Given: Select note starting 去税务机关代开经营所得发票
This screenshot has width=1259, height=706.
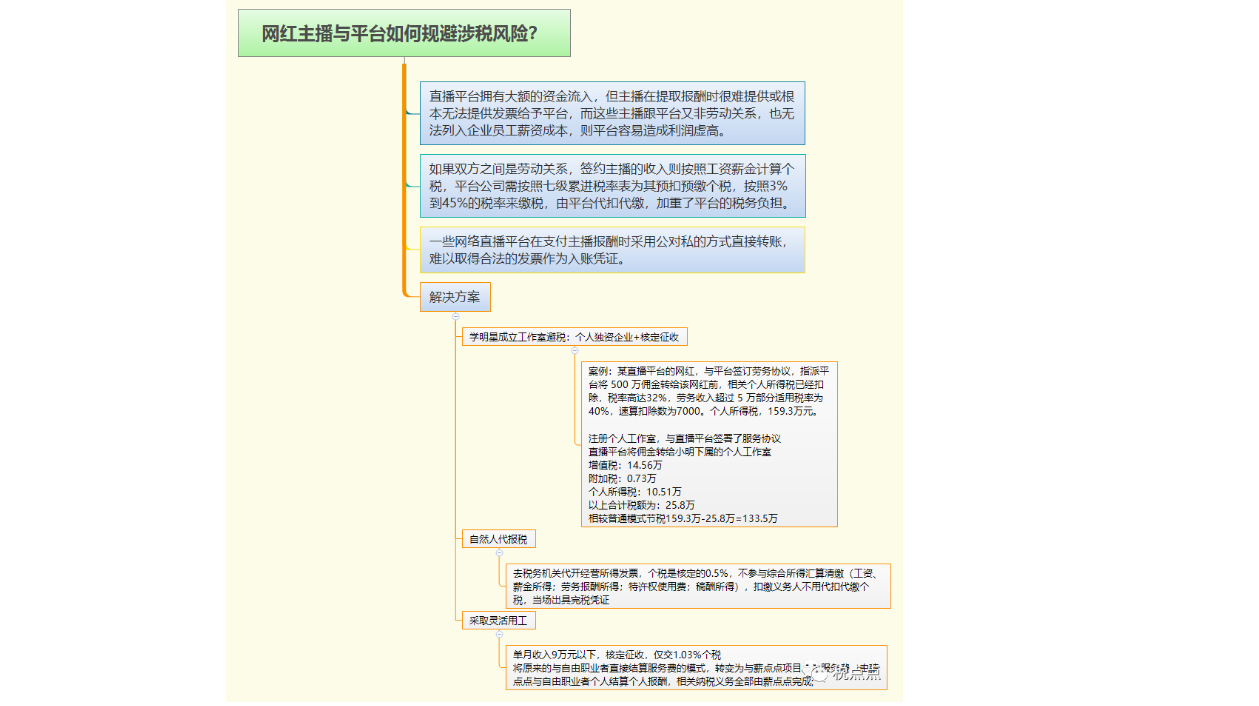Looking at the screenshot, I should tap(698, 586).
